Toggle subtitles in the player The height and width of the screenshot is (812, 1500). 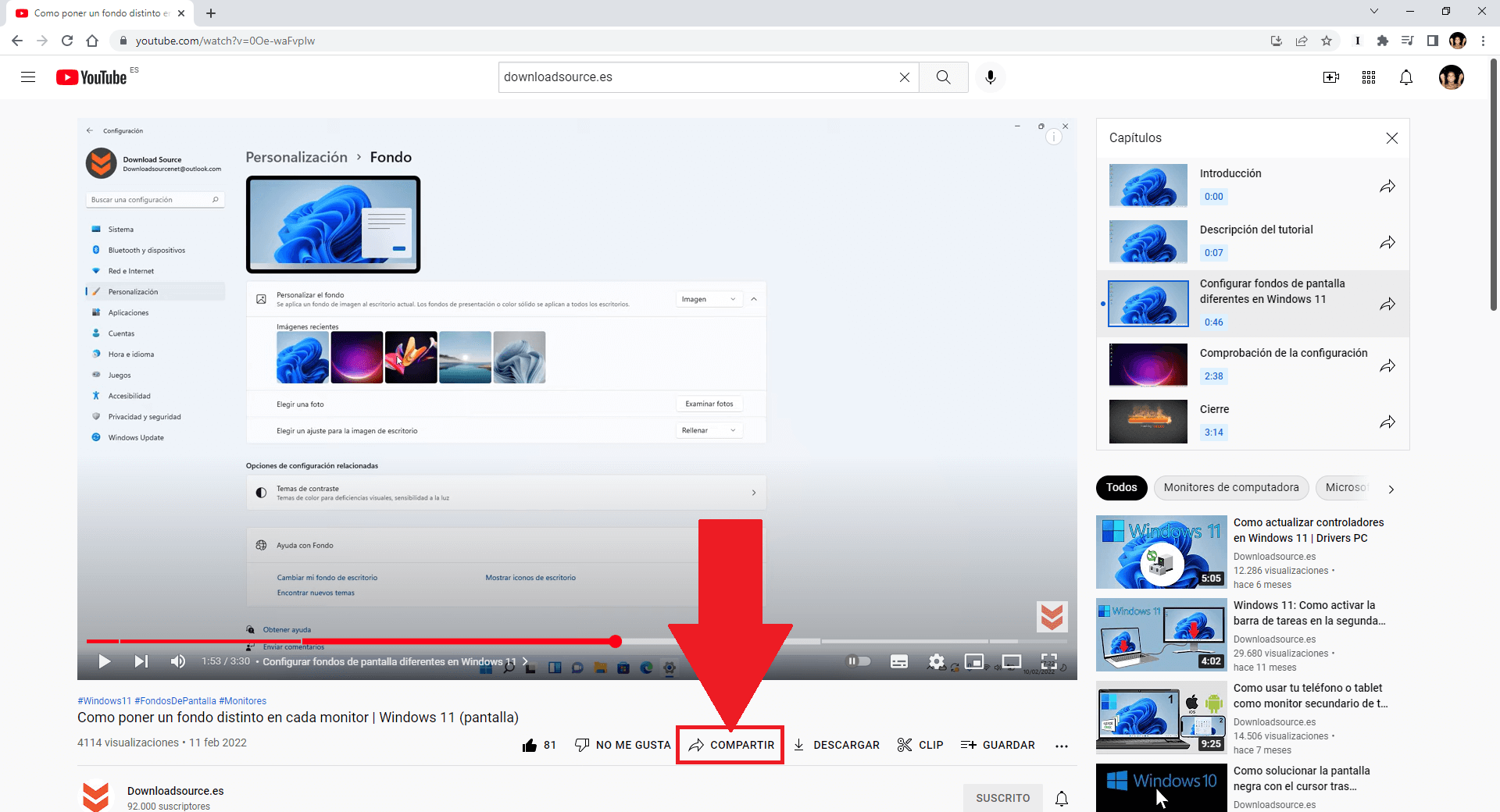899,661
